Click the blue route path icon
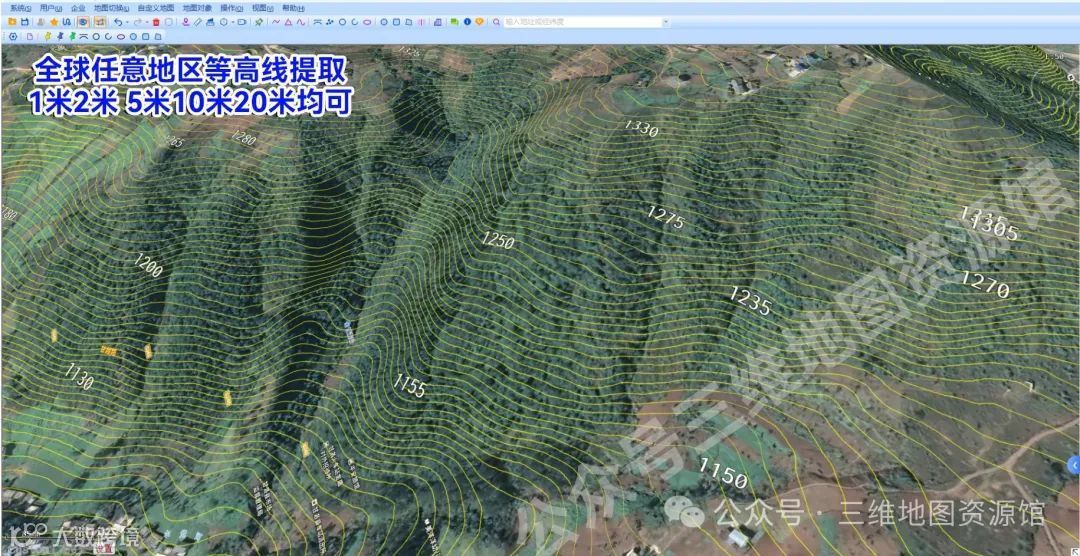This screenshot has width=1080, height=556. click(x=66, y=22)
